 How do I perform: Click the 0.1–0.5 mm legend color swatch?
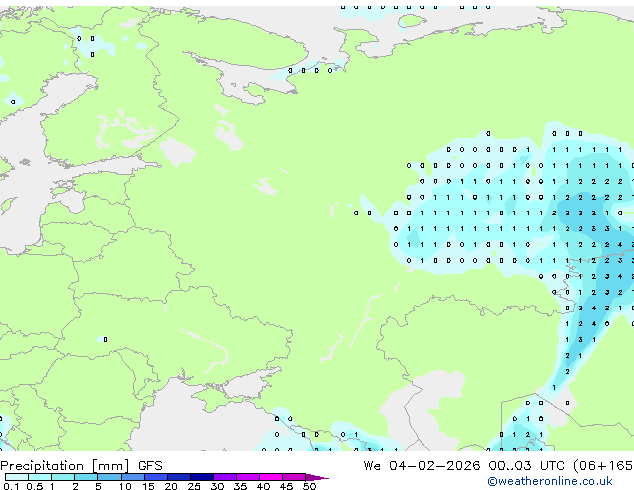click(17, 477)
